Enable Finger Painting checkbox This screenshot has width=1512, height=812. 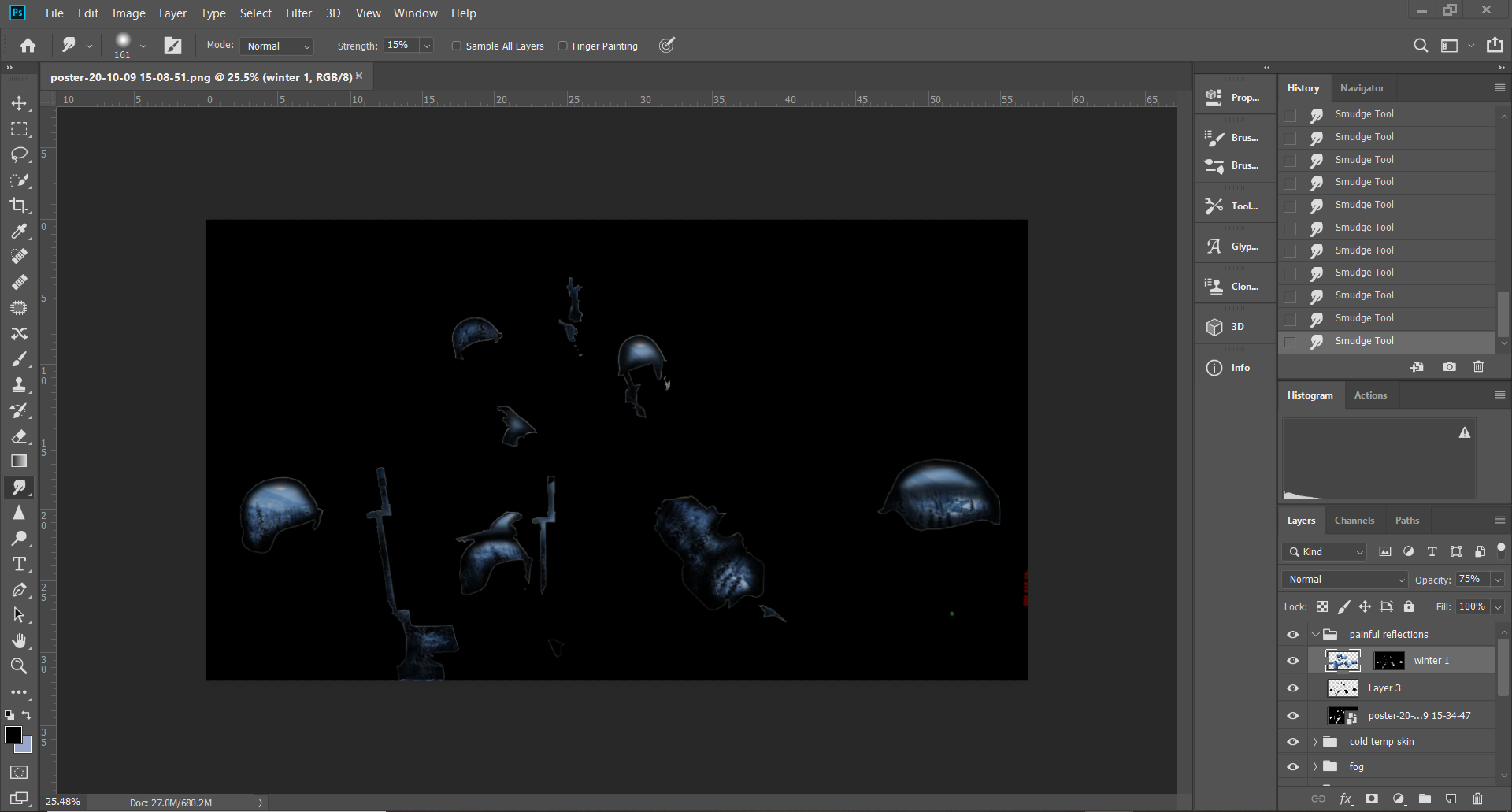pos(563,46)
